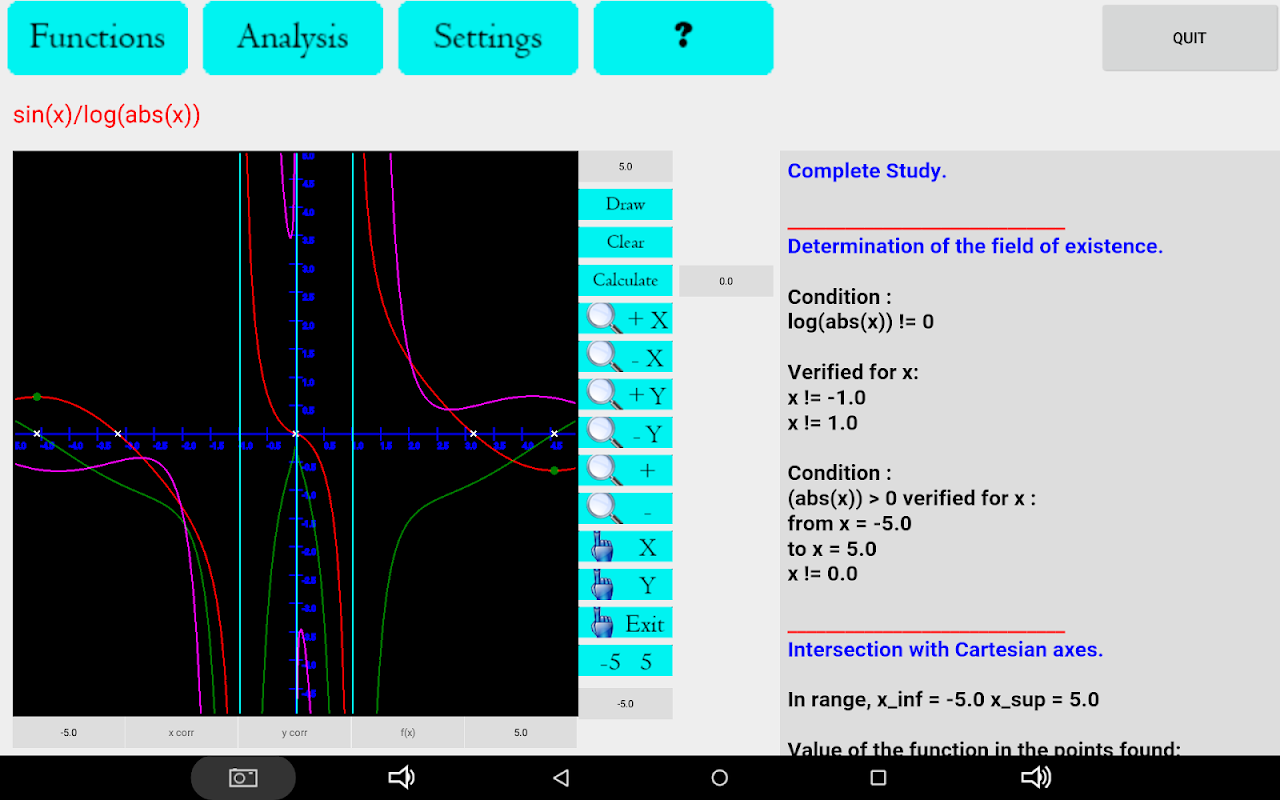The height and width of the screenshot is (800, 1280).
Task: Click the x minimum -5.0 field
Action: pyautogui.click(x=68, y=732)
